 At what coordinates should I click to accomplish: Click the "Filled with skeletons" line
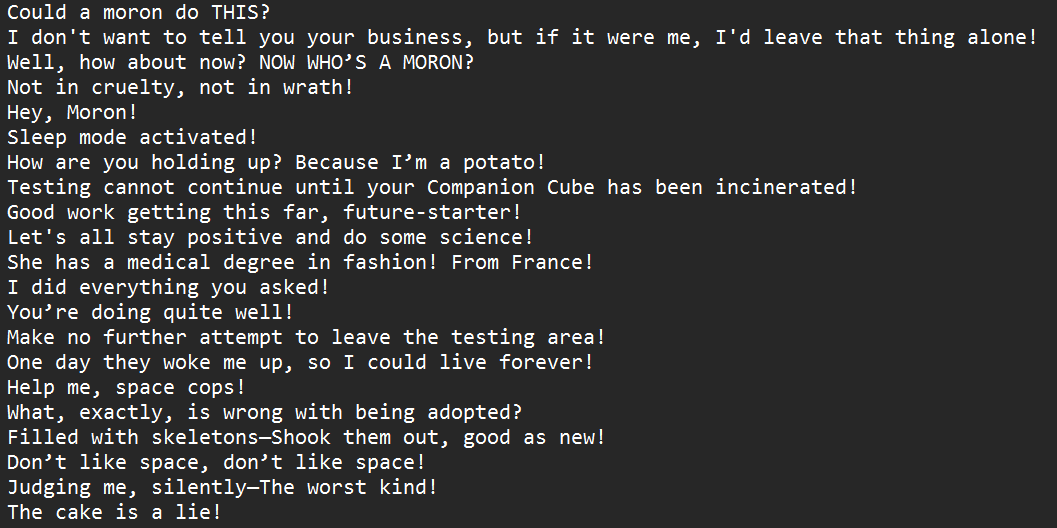(306, 437)
